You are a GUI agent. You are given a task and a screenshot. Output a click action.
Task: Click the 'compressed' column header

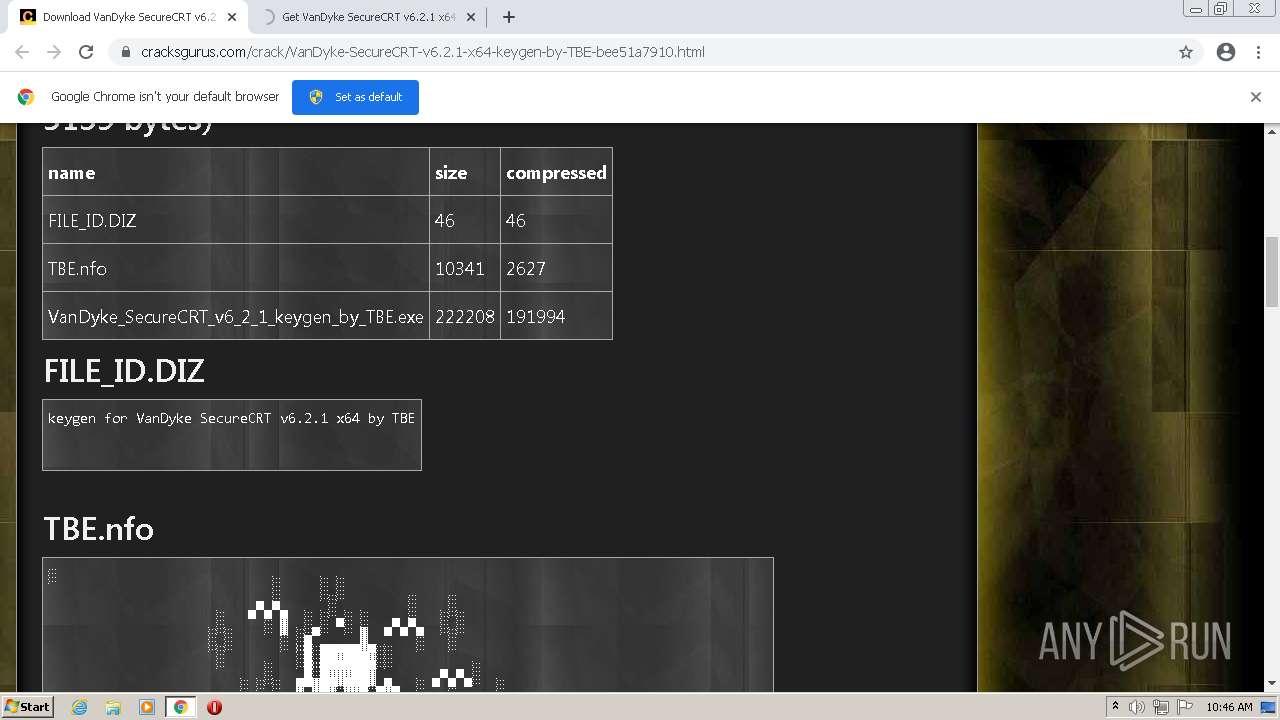click(556, 172)
